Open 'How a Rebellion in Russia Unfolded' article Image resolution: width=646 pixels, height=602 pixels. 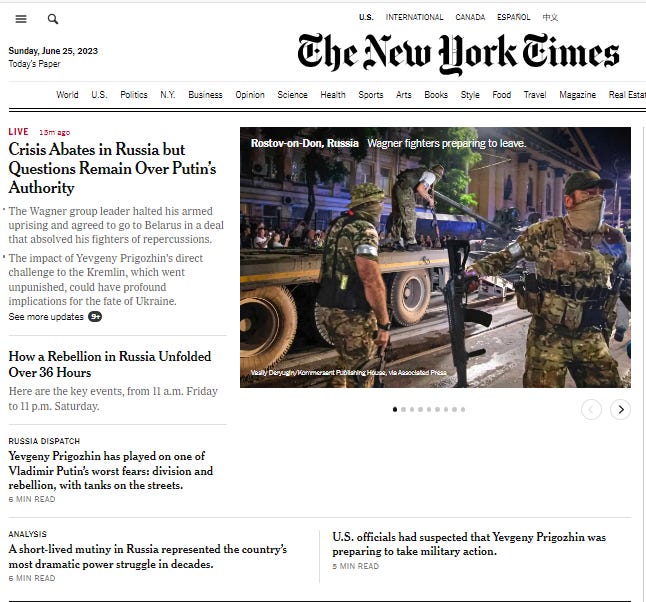110,364
